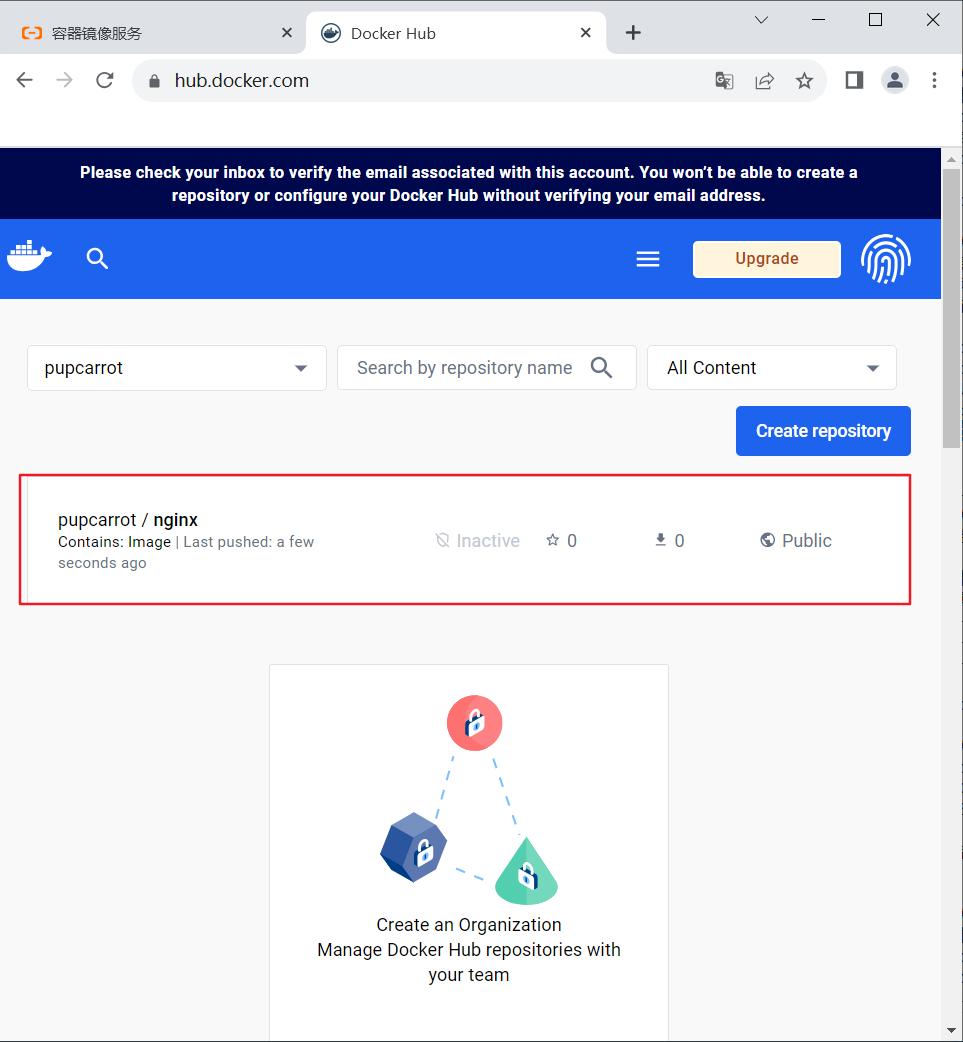Open the fingerprint account avatar

pyautogui.click(x=886, y=259)
